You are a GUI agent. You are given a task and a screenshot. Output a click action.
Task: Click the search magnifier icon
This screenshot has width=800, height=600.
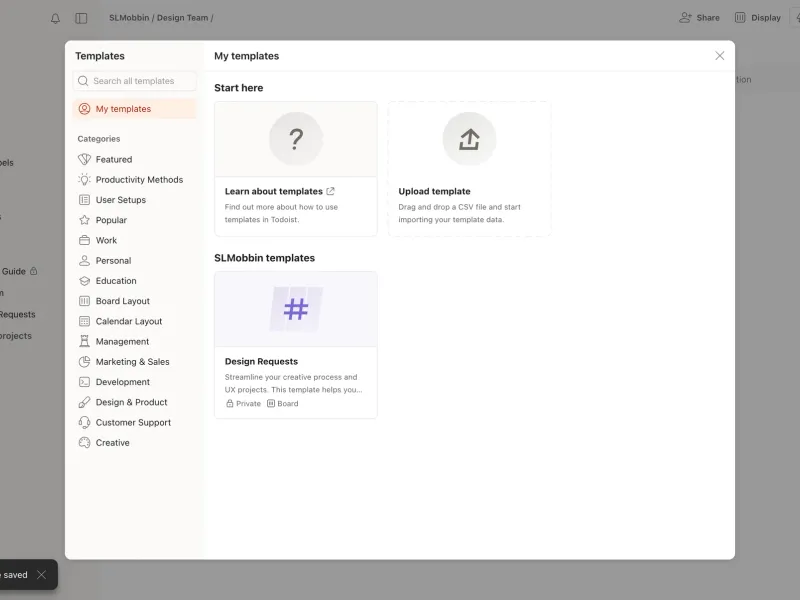point(83,81)
